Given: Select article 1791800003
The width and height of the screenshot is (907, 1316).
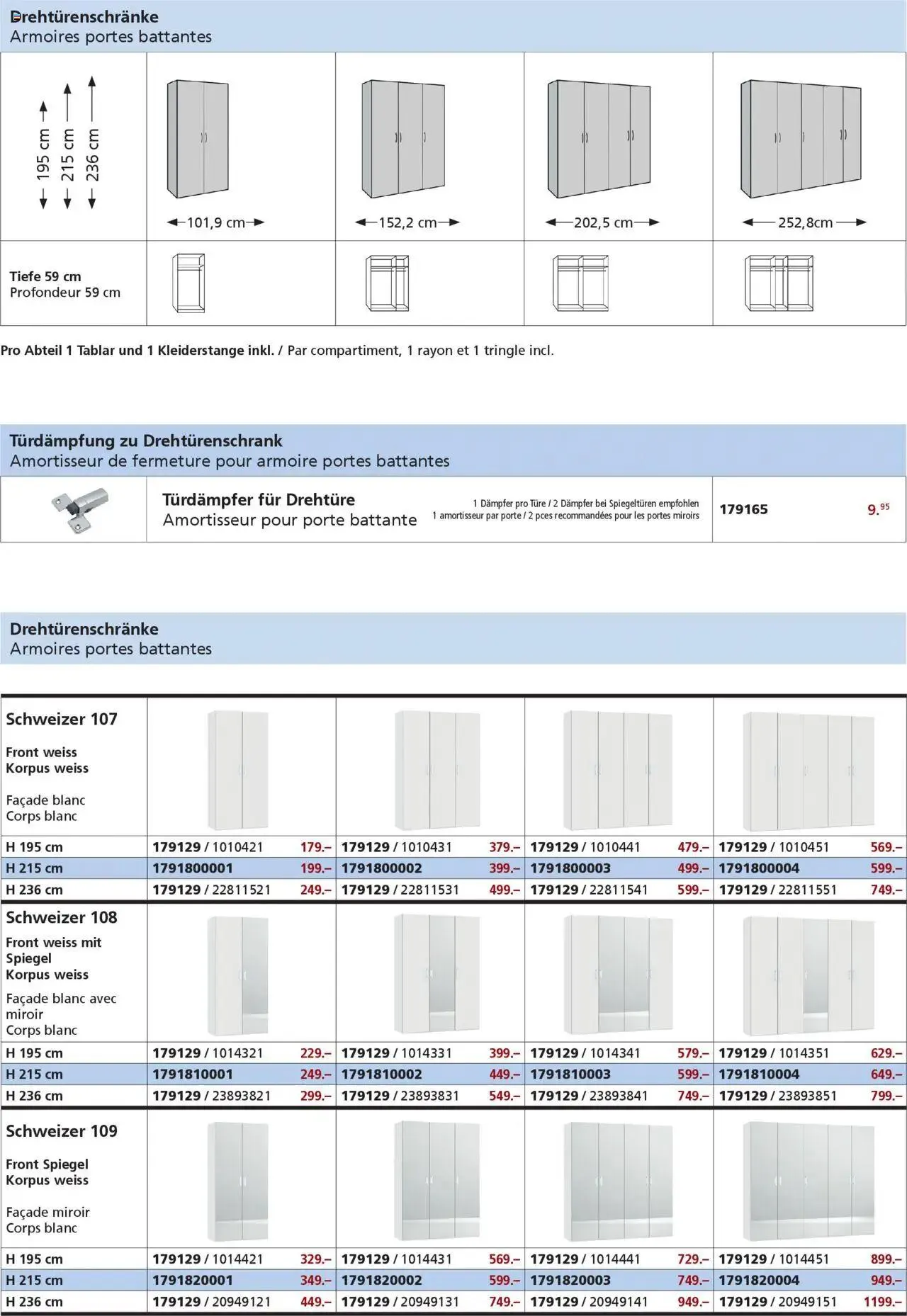Looking at the screenshot, I should [570, 868].
